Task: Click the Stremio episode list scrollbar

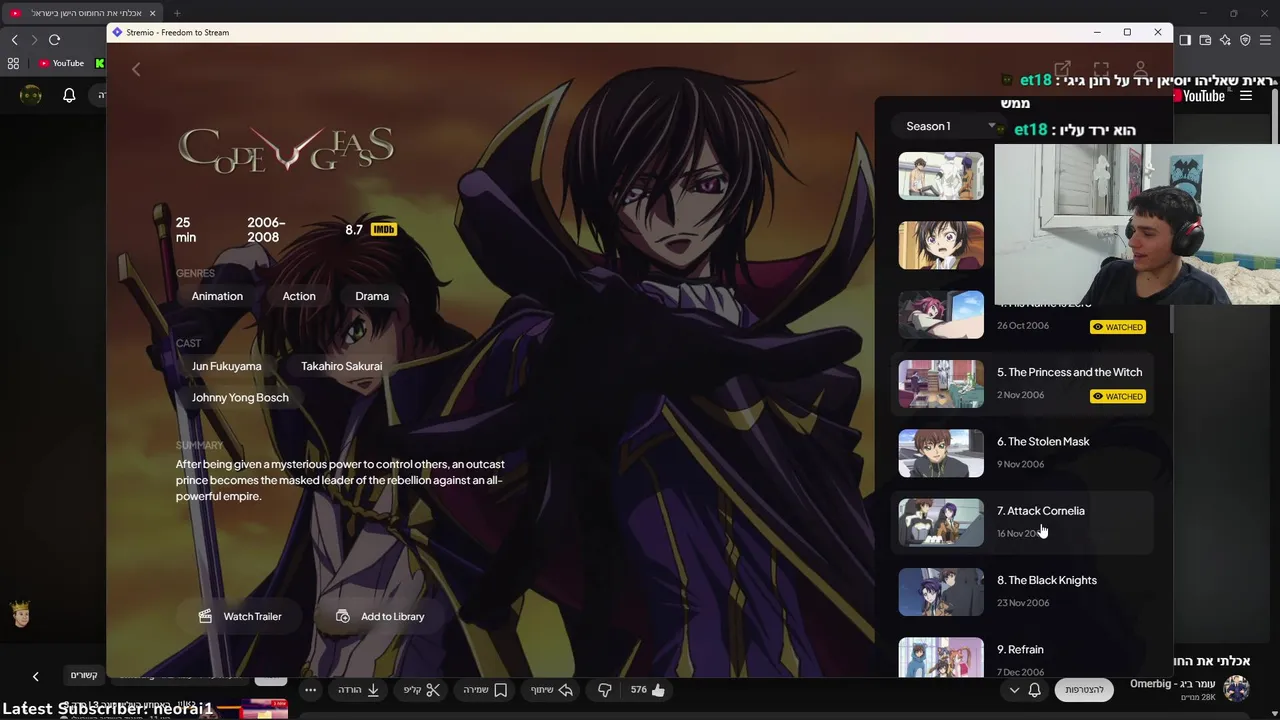Action: [1170, 319]
